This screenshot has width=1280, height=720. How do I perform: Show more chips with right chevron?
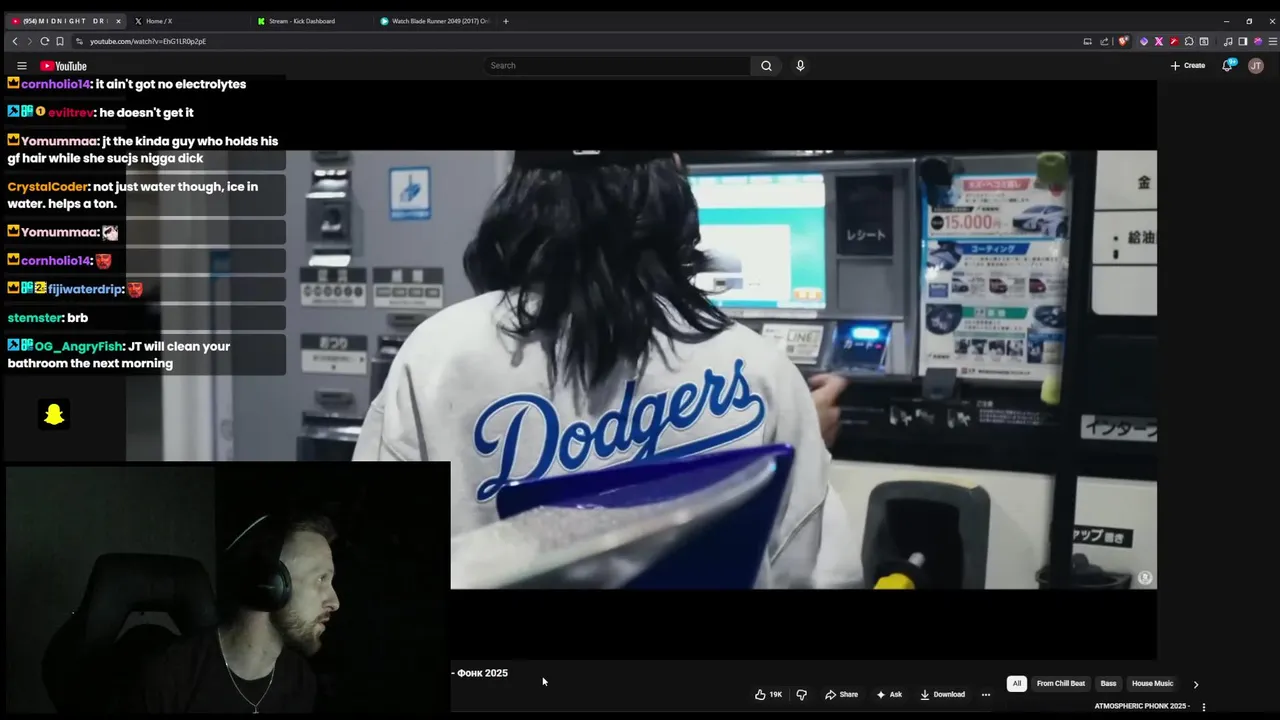1196,685
